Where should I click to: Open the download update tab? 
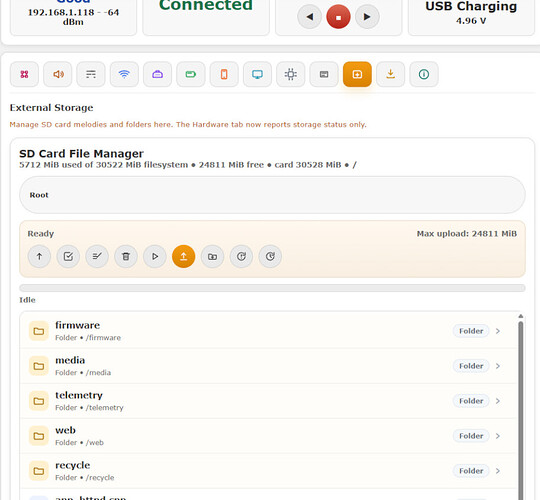tap(391, 74)
